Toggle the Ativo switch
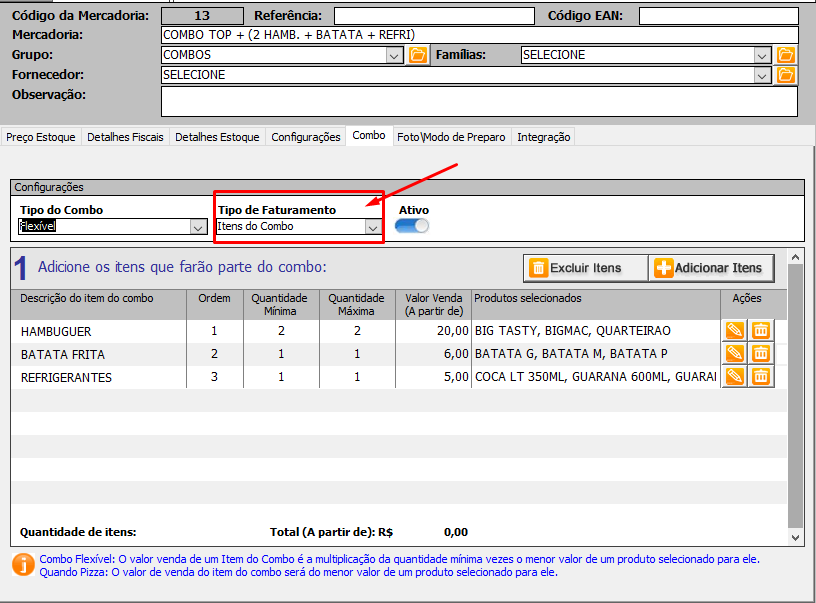The width and height of the screenshot is (816, 603). (x=412, y=226)
